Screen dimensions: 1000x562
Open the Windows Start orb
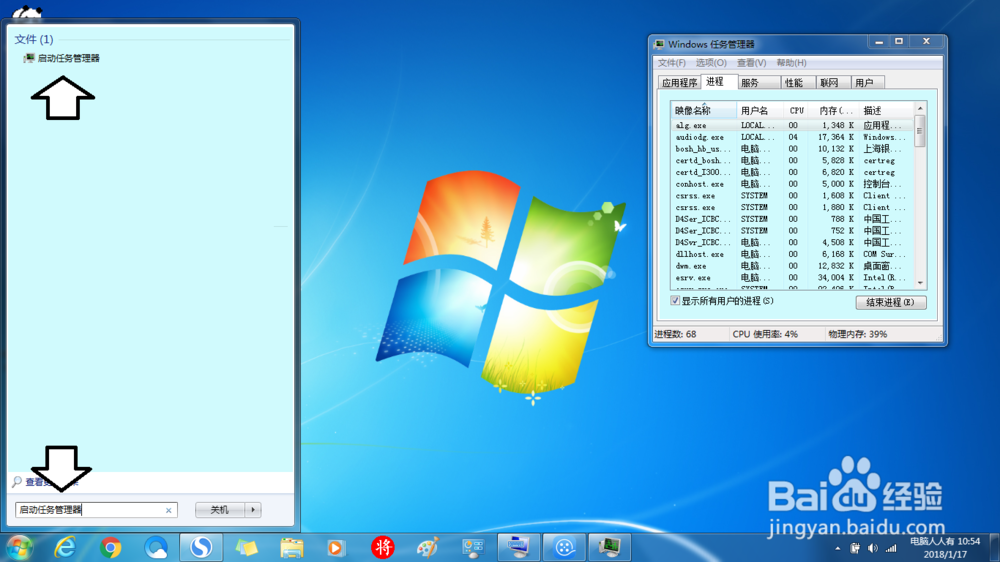click(x=19, y=547)
